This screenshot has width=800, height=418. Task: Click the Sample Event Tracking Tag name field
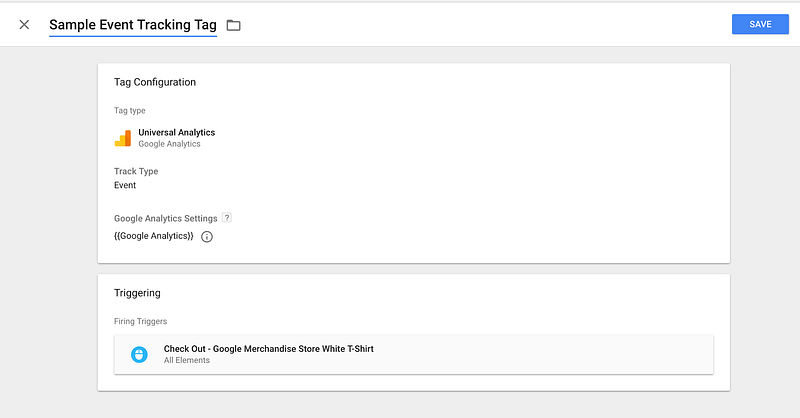click(133, 24)
